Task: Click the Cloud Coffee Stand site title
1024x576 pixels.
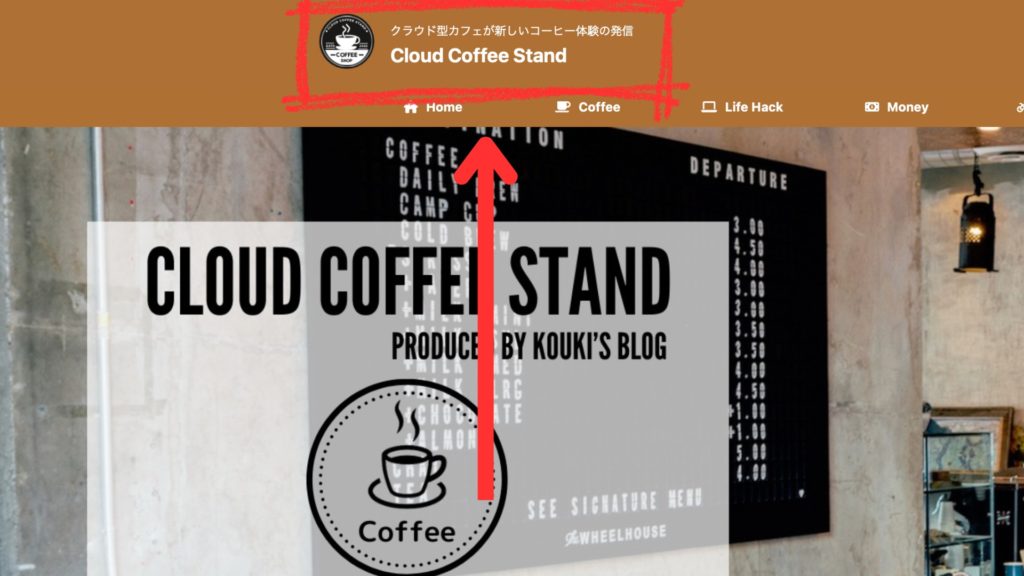Action: (478, 56)
